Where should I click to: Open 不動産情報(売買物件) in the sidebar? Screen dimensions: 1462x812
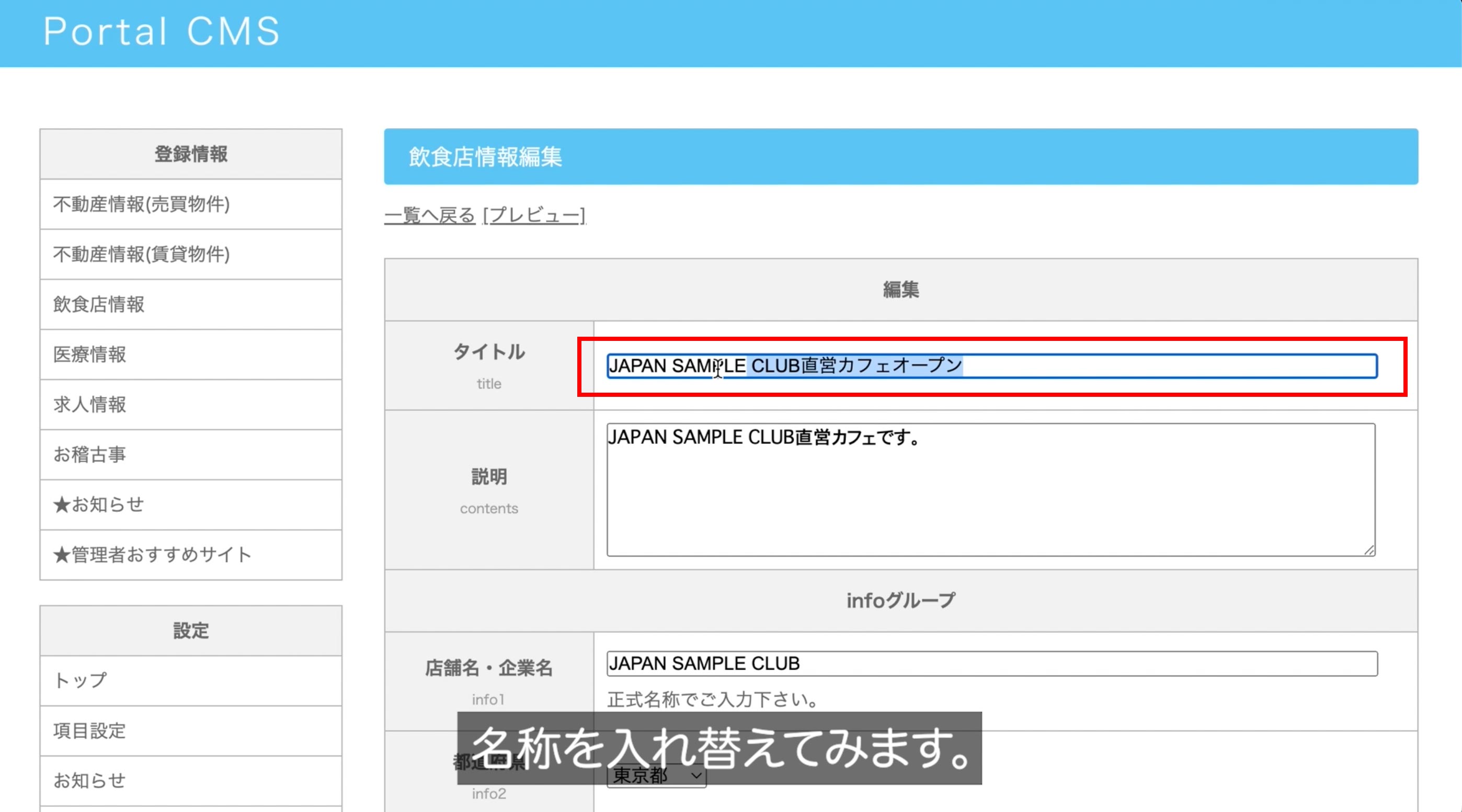click(x=191, y=204)
